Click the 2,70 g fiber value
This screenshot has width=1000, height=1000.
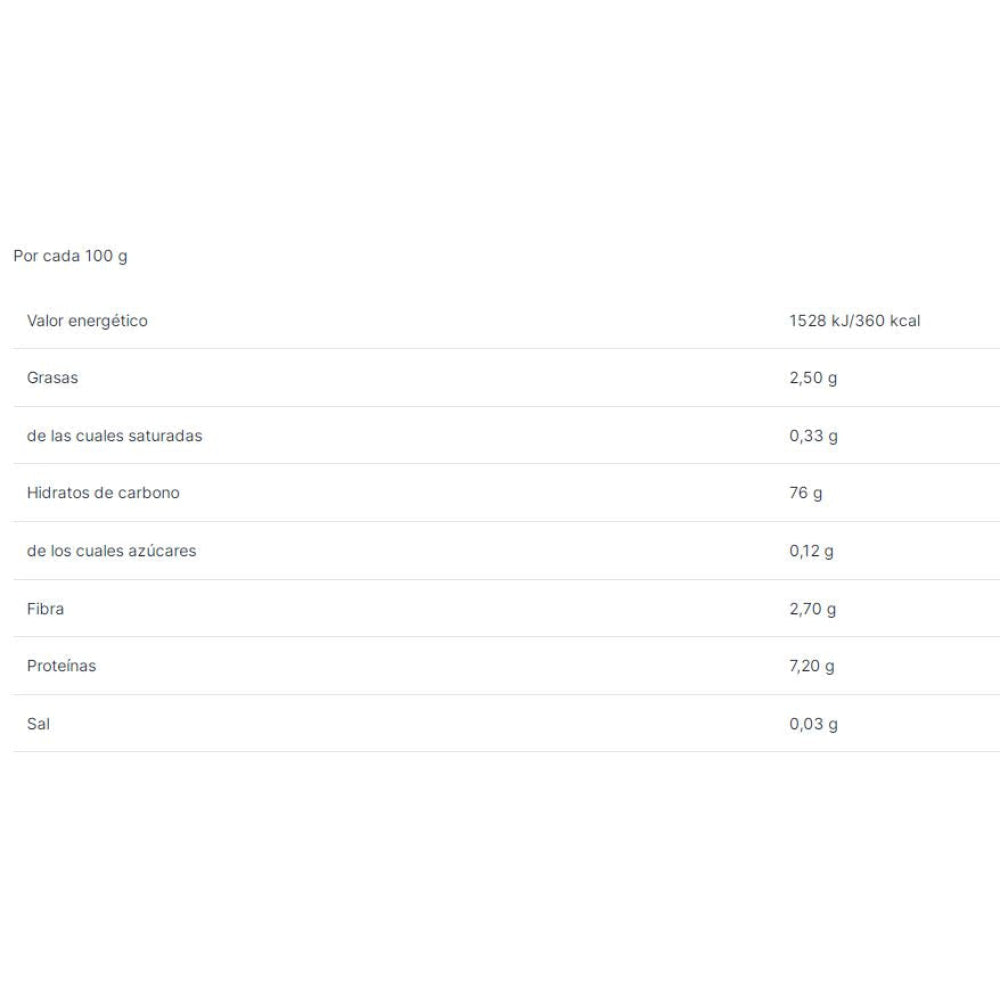(813, 608)
